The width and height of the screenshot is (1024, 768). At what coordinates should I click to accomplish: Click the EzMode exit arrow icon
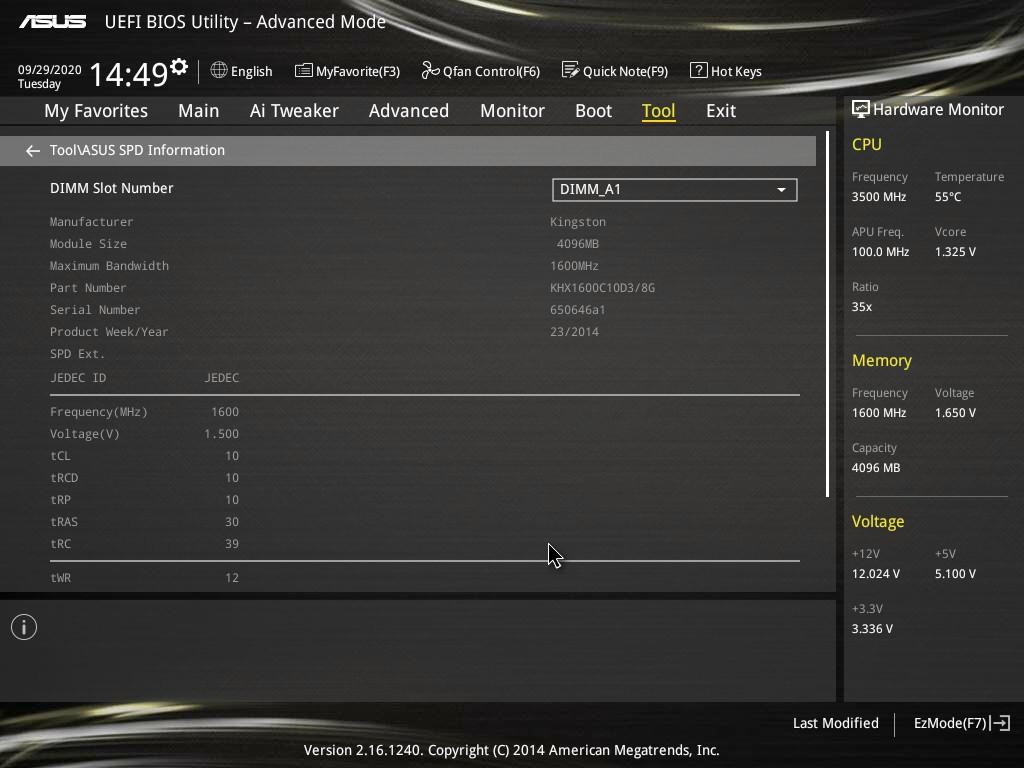(1000, 723)
